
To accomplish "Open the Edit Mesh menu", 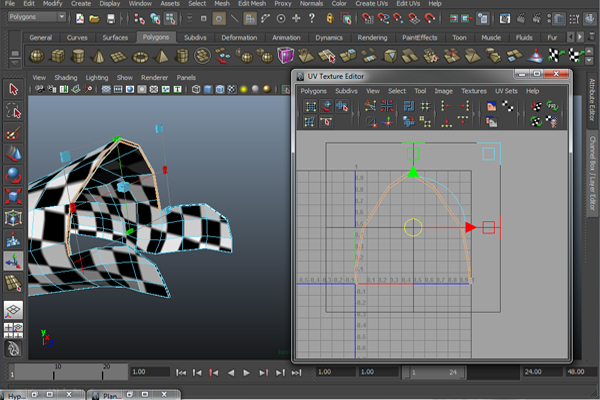I will tap(252, 3).
